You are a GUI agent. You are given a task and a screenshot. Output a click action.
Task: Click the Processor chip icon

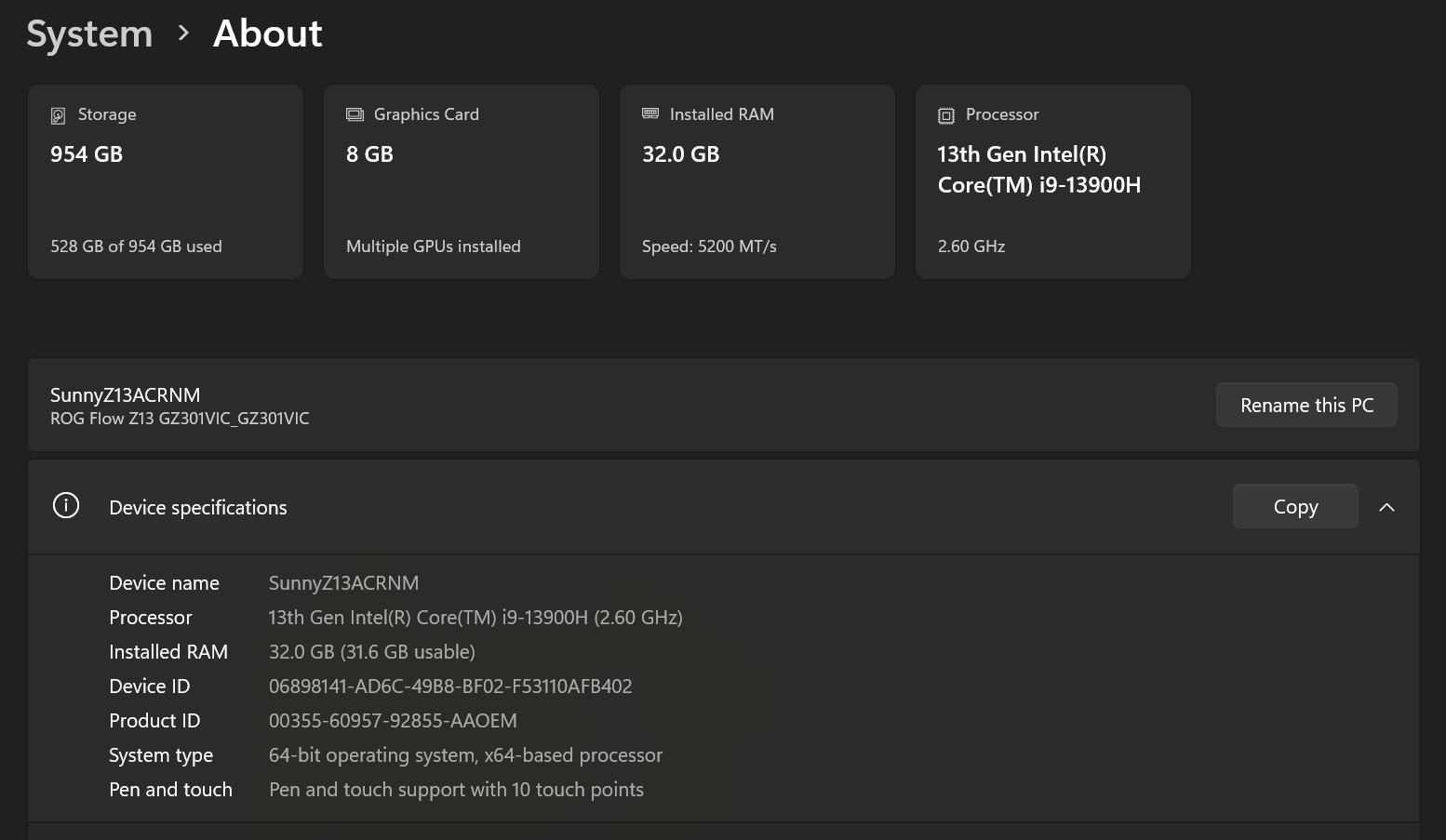coord(946,115)
